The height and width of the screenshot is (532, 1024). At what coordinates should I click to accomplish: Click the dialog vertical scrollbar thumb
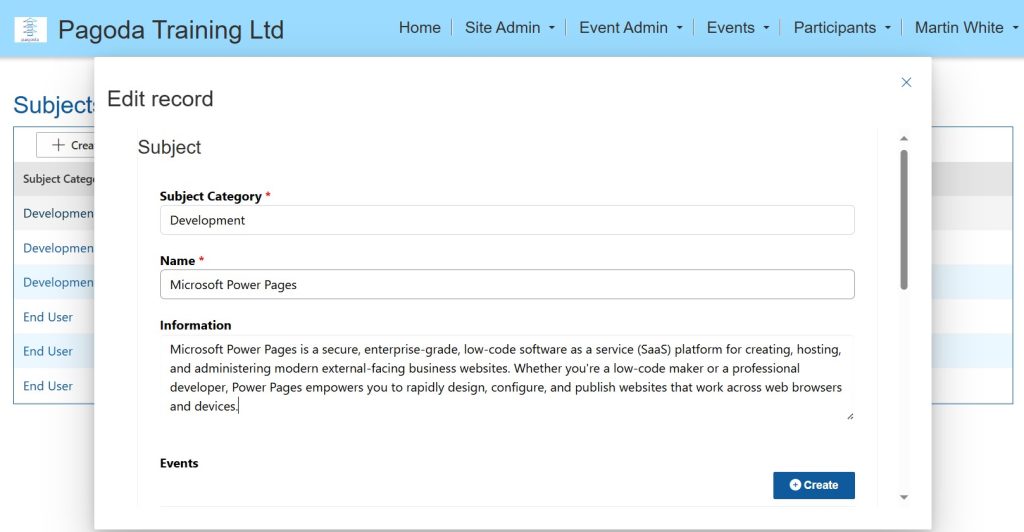pos(904,219)
